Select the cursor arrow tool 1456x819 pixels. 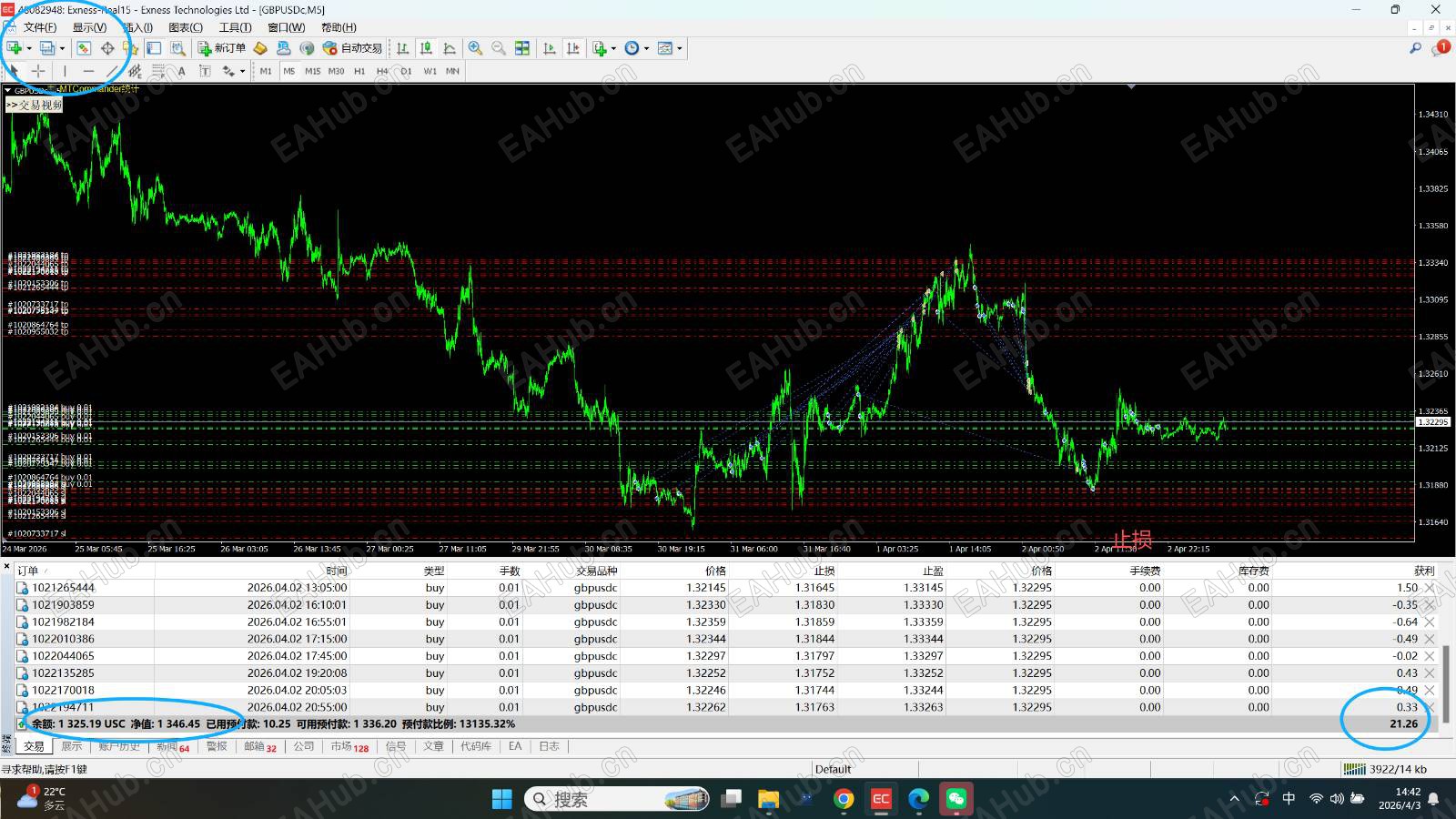[x=15, y=71]
